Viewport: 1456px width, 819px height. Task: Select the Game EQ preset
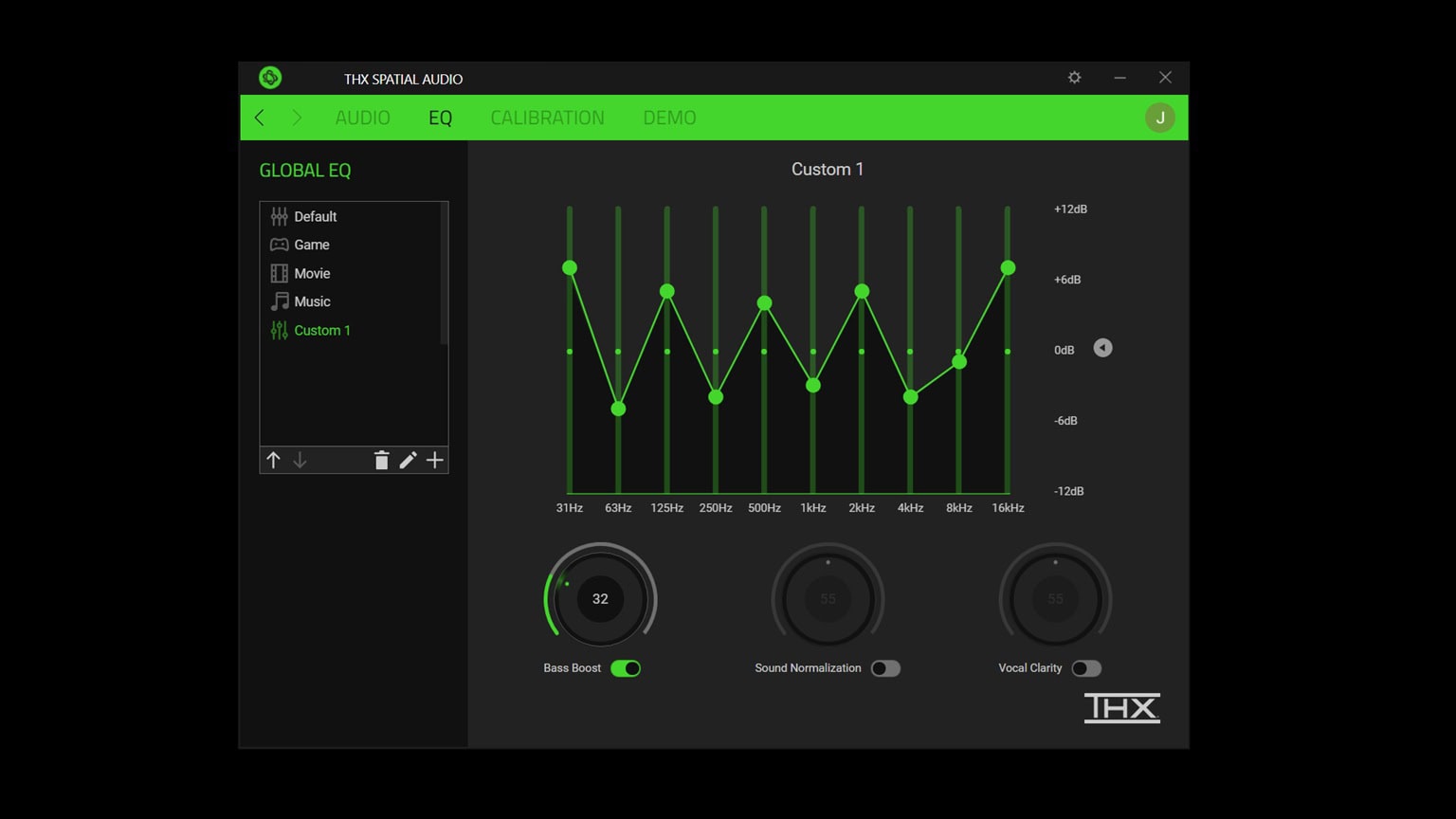click(351, 245)
